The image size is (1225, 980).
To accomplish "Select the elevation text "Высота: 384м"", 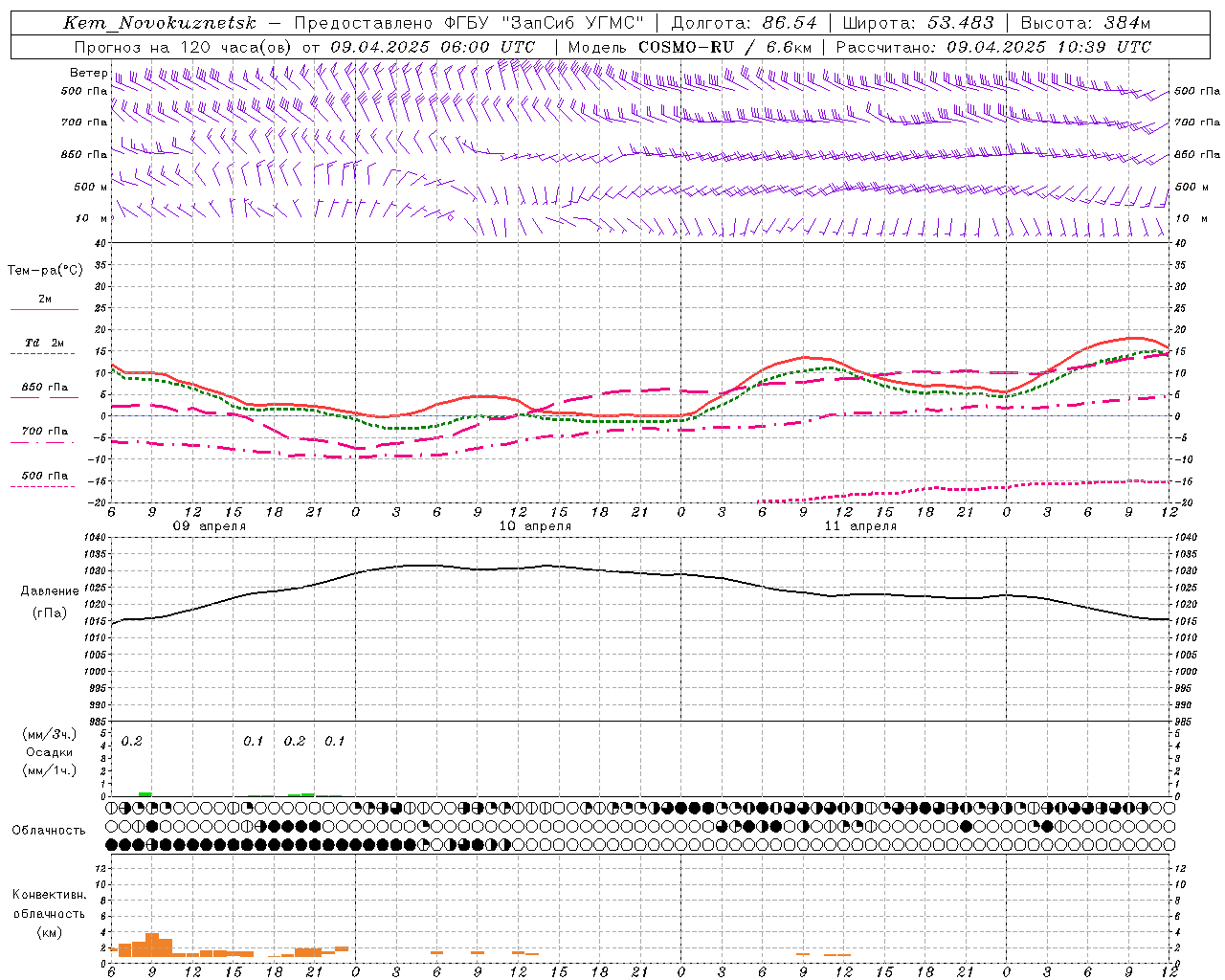I will point(1085,23).
